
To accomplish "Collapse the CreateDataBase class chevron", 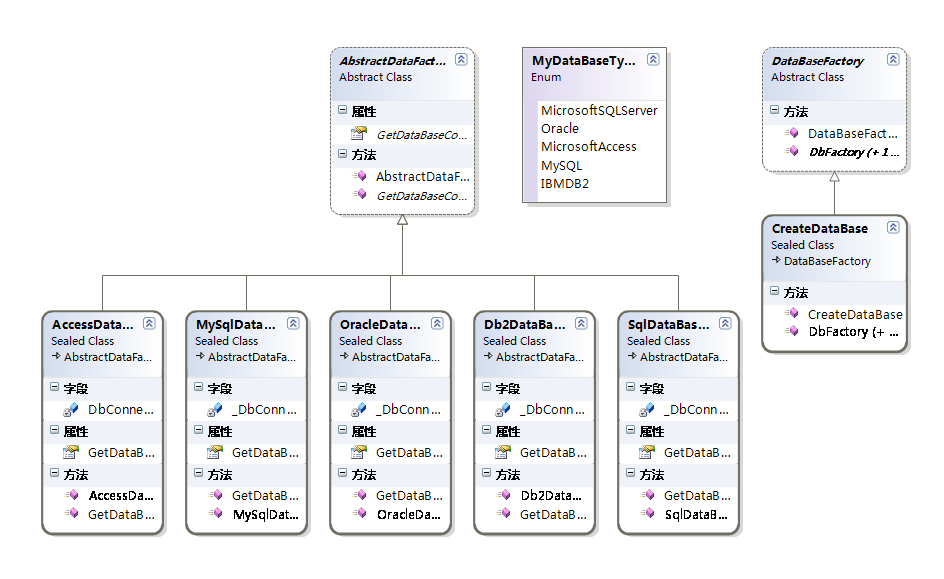I will (893, 227).
